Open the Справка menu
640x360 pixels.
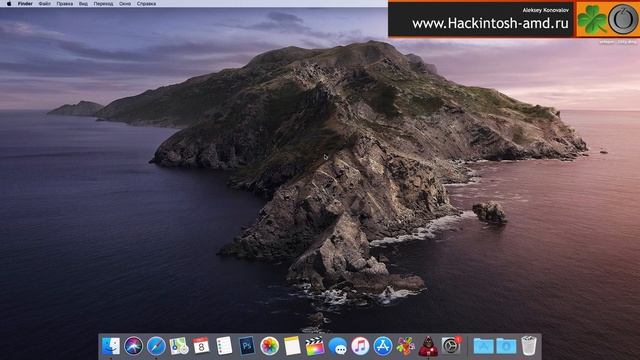[x=146, y=4]
